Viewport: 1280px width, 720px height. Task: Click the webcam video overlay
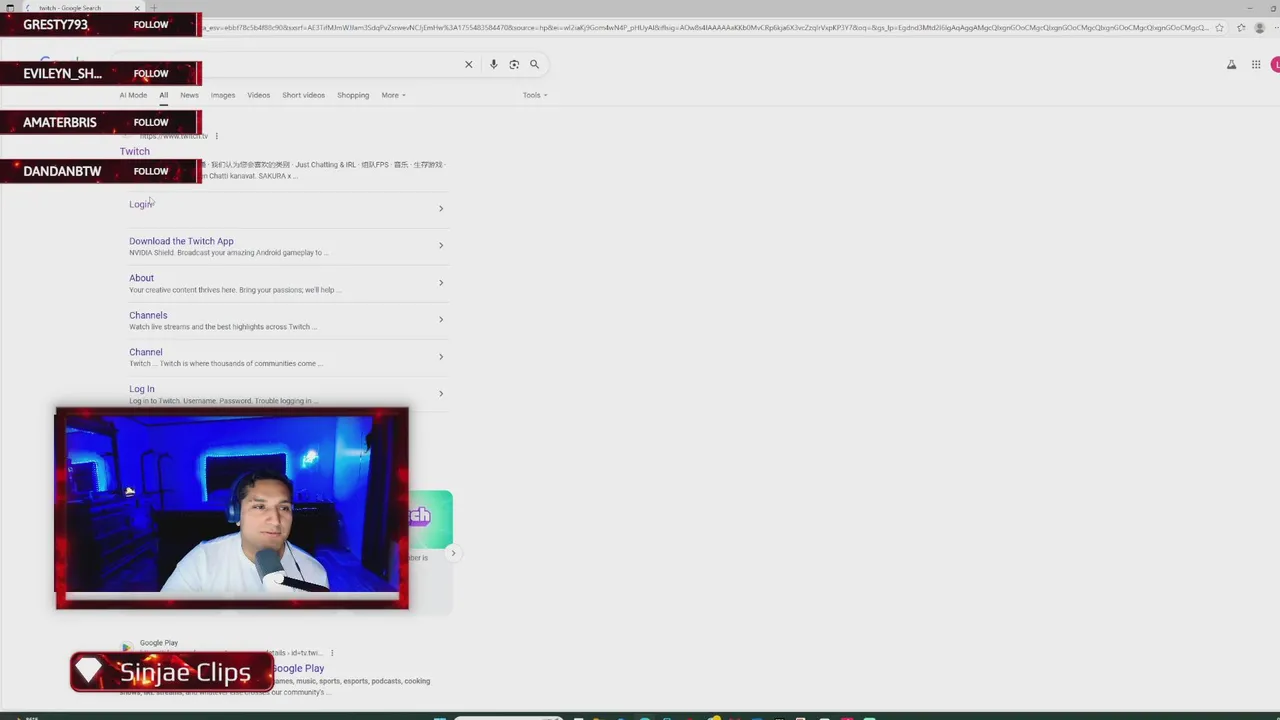pos(232,508)
